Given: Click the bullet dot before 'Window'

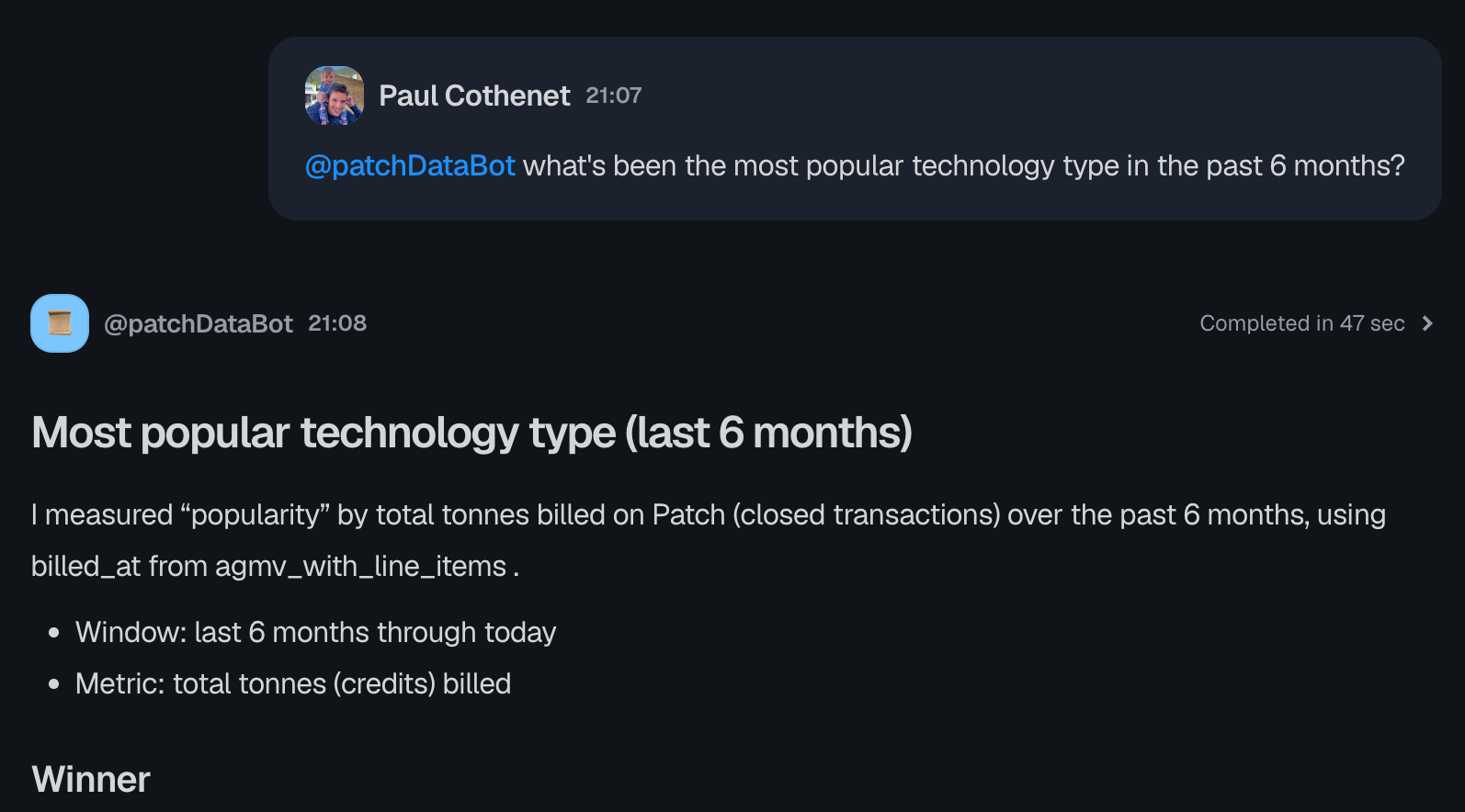Looking at the screenshot, I should 54,633.
